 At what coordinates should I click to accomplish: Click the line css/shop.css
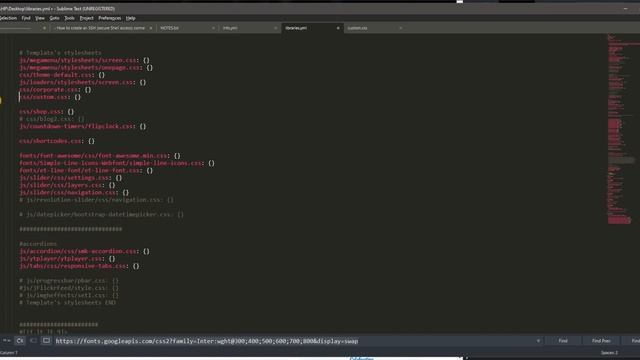[47, 111]
